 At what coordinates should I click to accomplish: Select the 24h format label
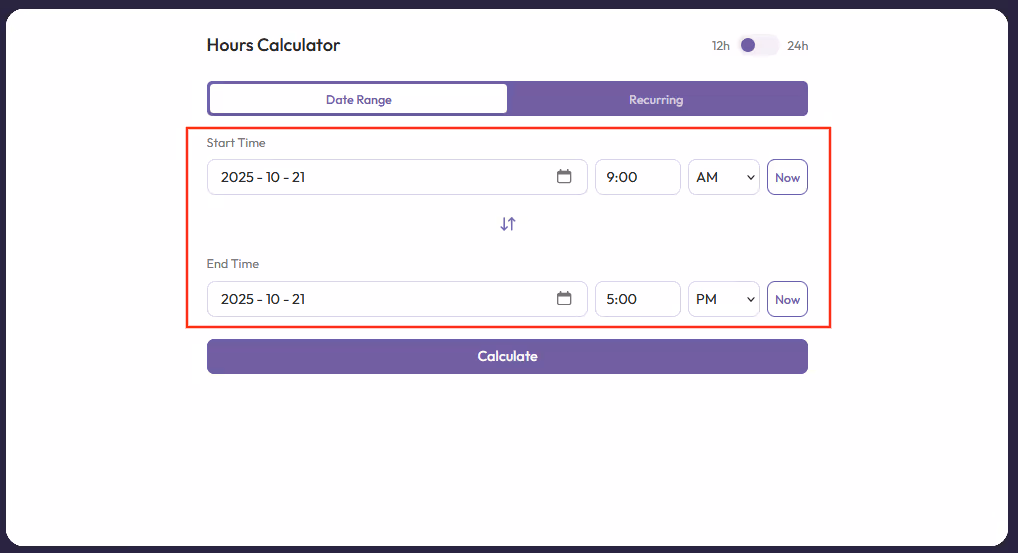tap(797, 45)
